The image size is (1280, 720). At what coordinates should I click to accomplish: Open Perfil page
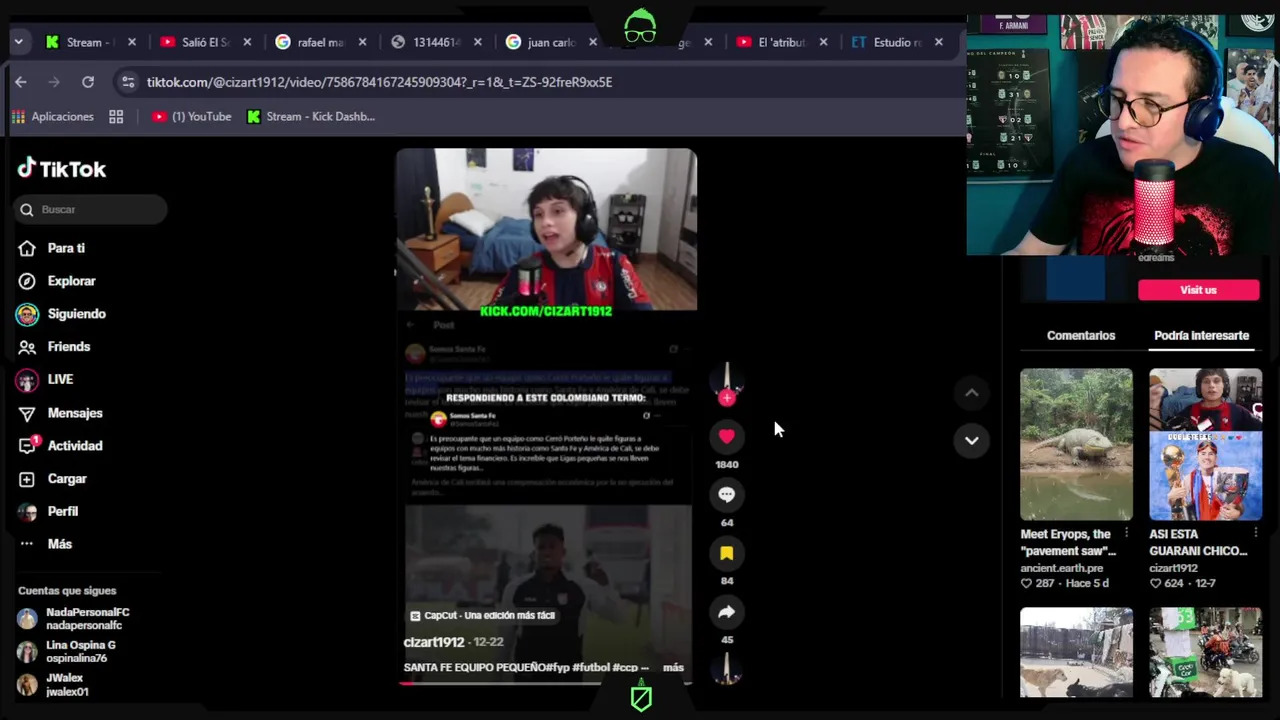tap(49, 512)
